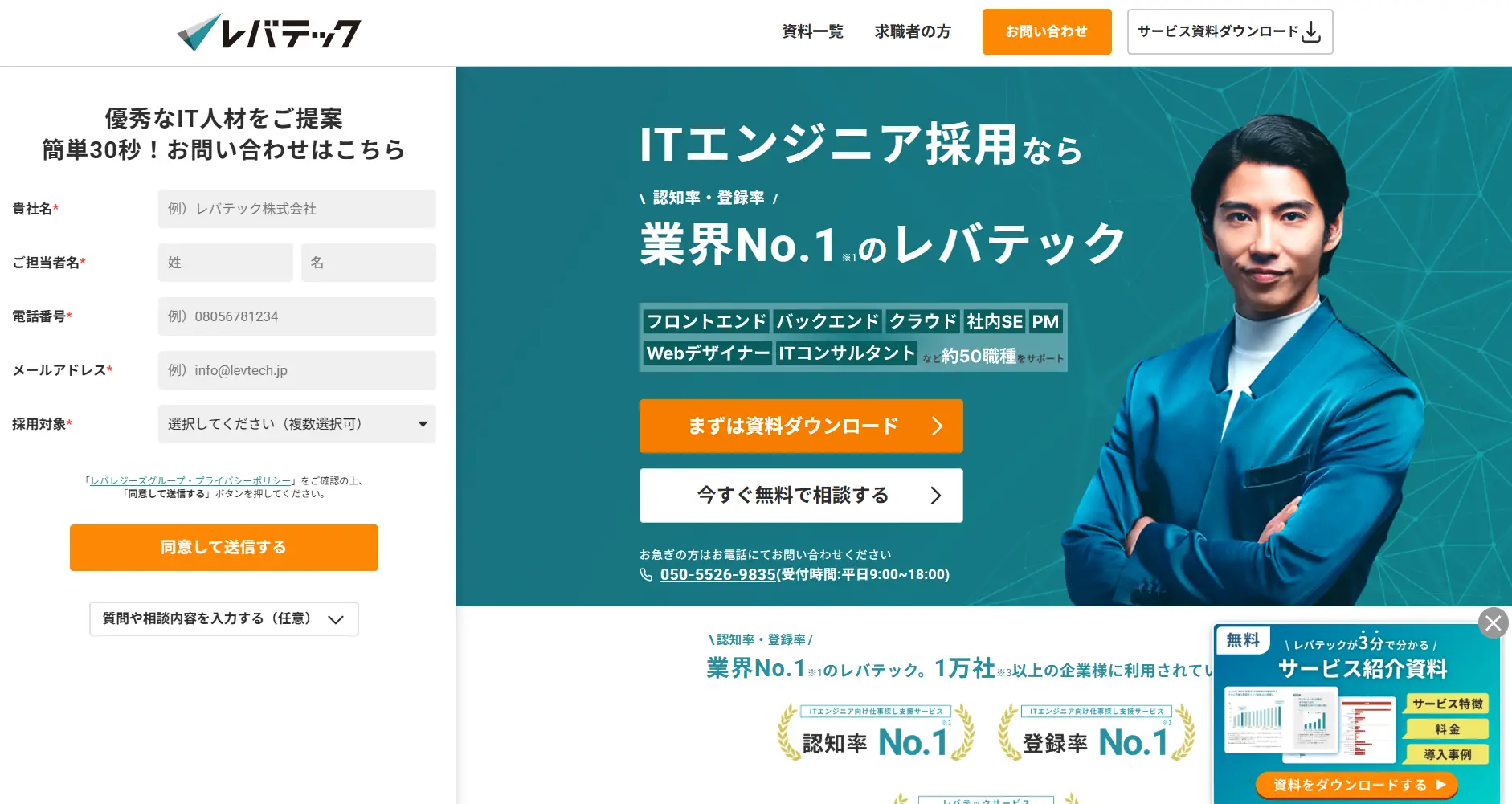Close the service introduction popup

click(x=1494, y=623)
